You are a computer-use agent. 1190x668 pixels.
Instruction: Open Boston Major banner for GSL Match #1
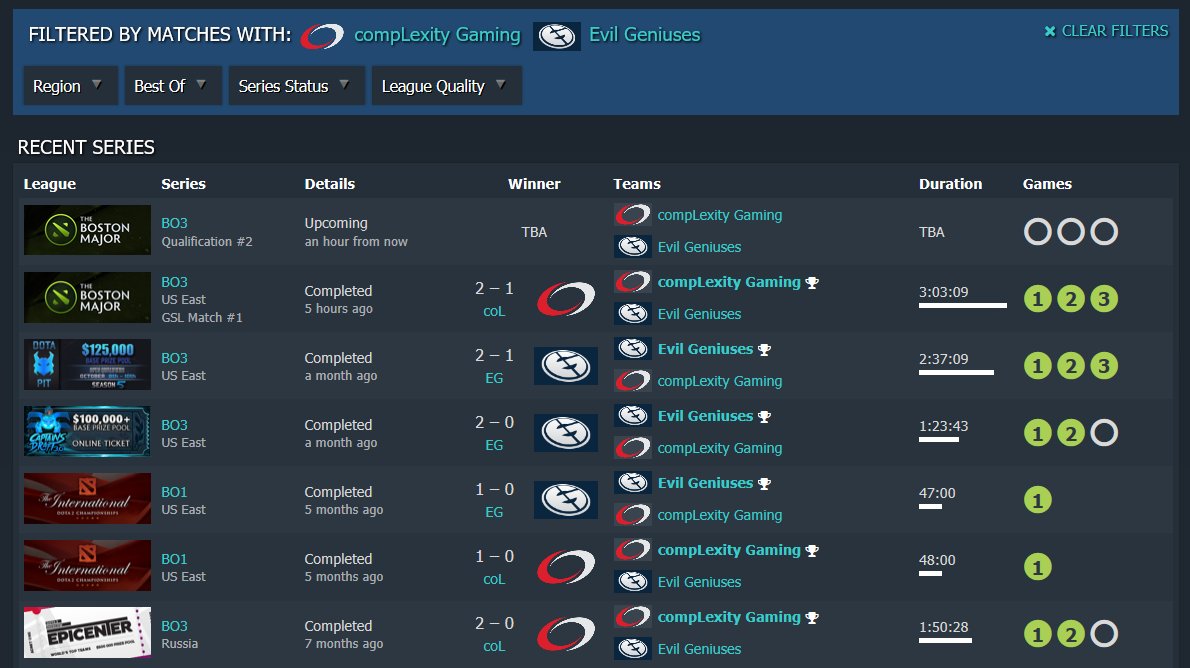point(87,298)
